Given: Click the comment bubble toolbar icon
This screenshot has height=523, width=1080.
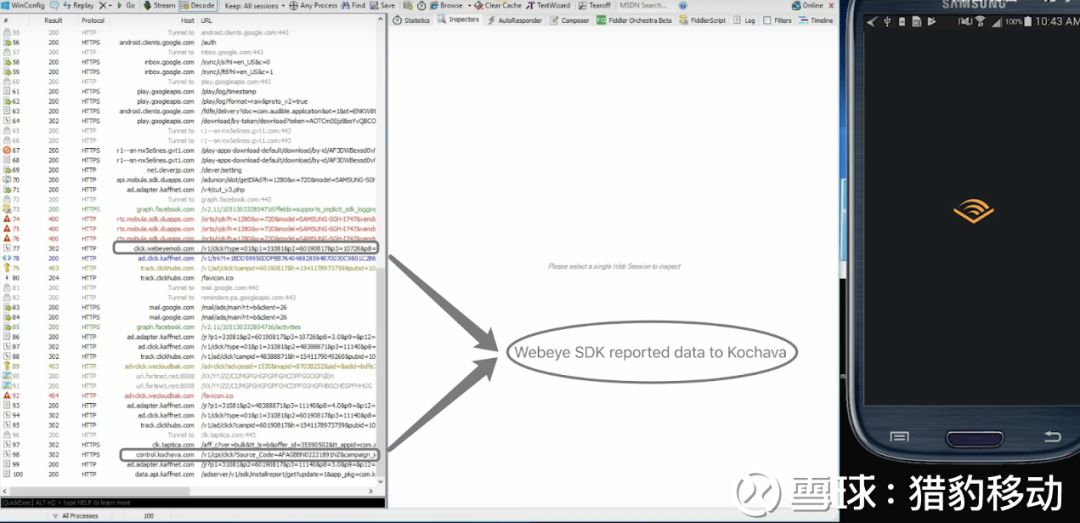Looking at the screenshot, I should 54,5.
